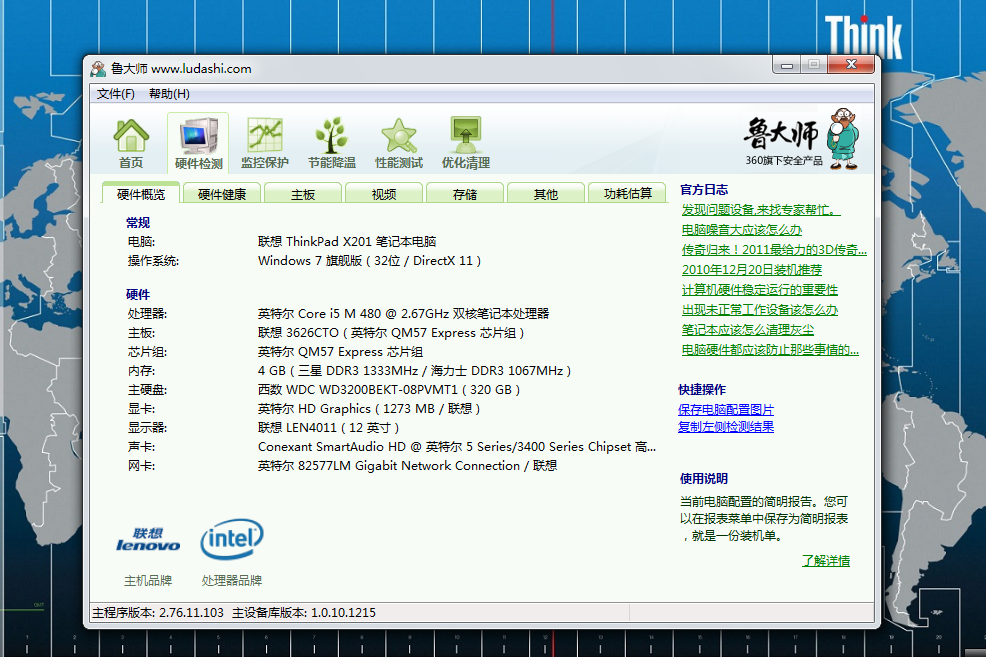Click the Lenovo 主机品牌 logo

(x=148, y=539)
